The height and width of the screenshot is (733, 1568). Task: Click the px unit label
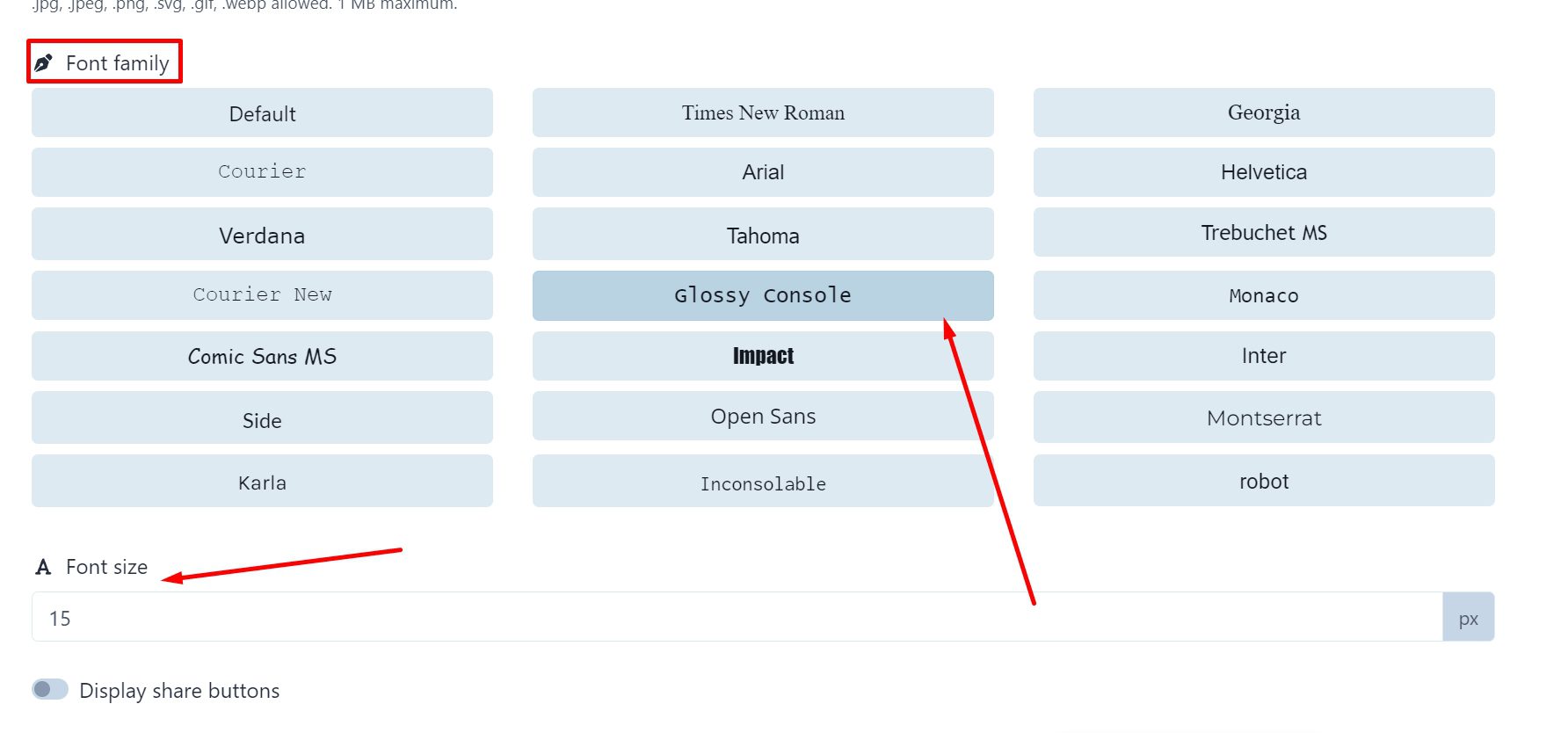(x=1468, y=618)
